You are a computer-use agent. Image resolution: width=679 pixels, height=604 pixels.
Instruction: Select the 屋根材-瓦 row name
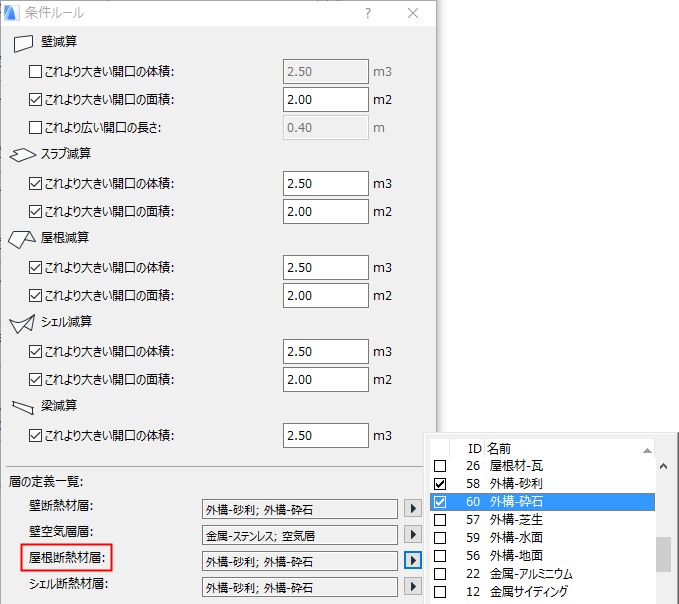tap(516, 466)
